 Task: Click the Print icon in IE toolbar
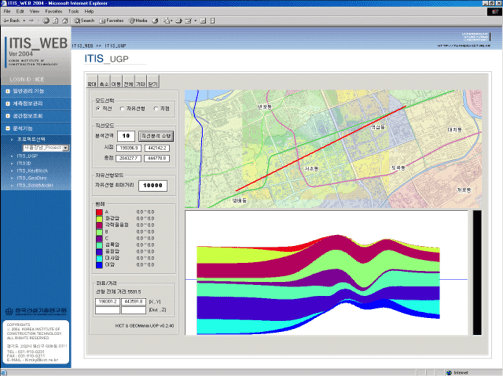179,21
